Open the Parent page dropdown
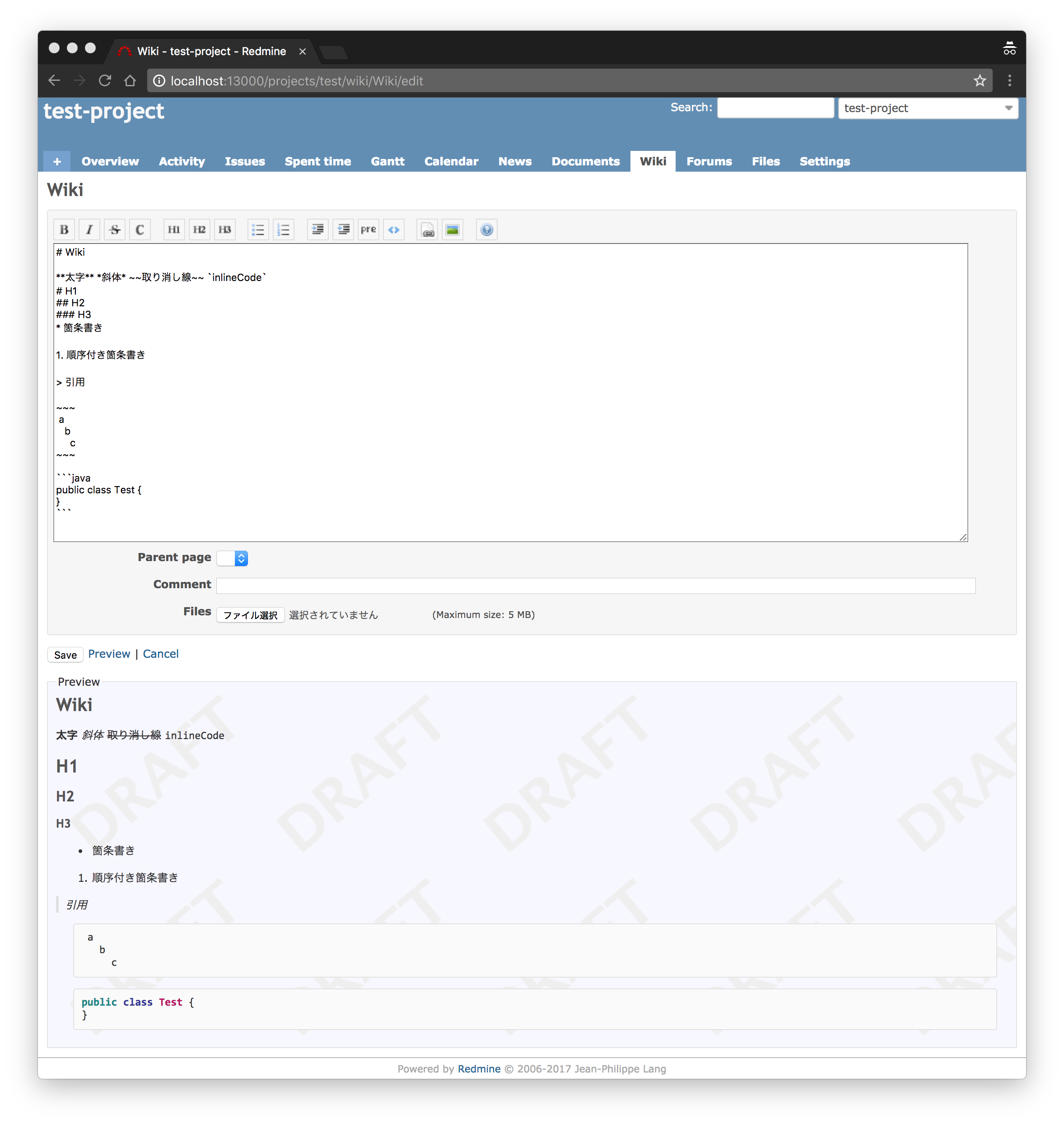 point(233,558)
